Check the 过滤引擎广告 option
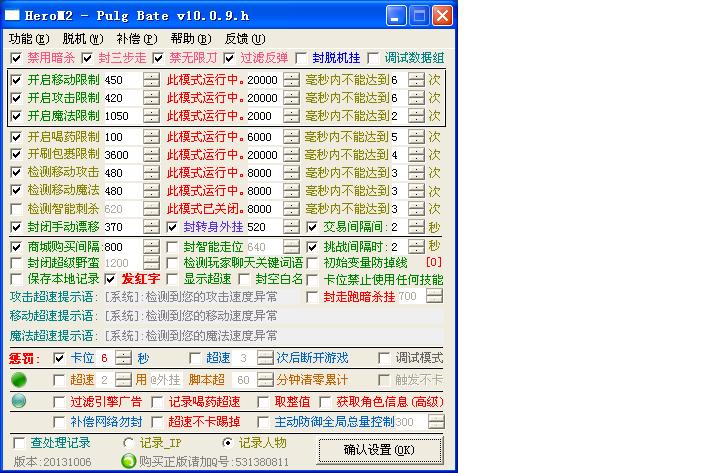Image resolution: width=720 pixels, height=473 pixels. tap(58, 401)
